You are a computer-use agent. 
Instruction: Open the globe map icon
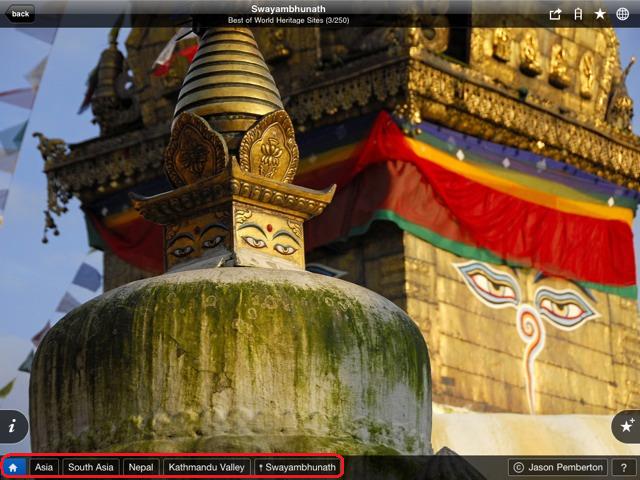pyautogui.click(x=622, y=14)
